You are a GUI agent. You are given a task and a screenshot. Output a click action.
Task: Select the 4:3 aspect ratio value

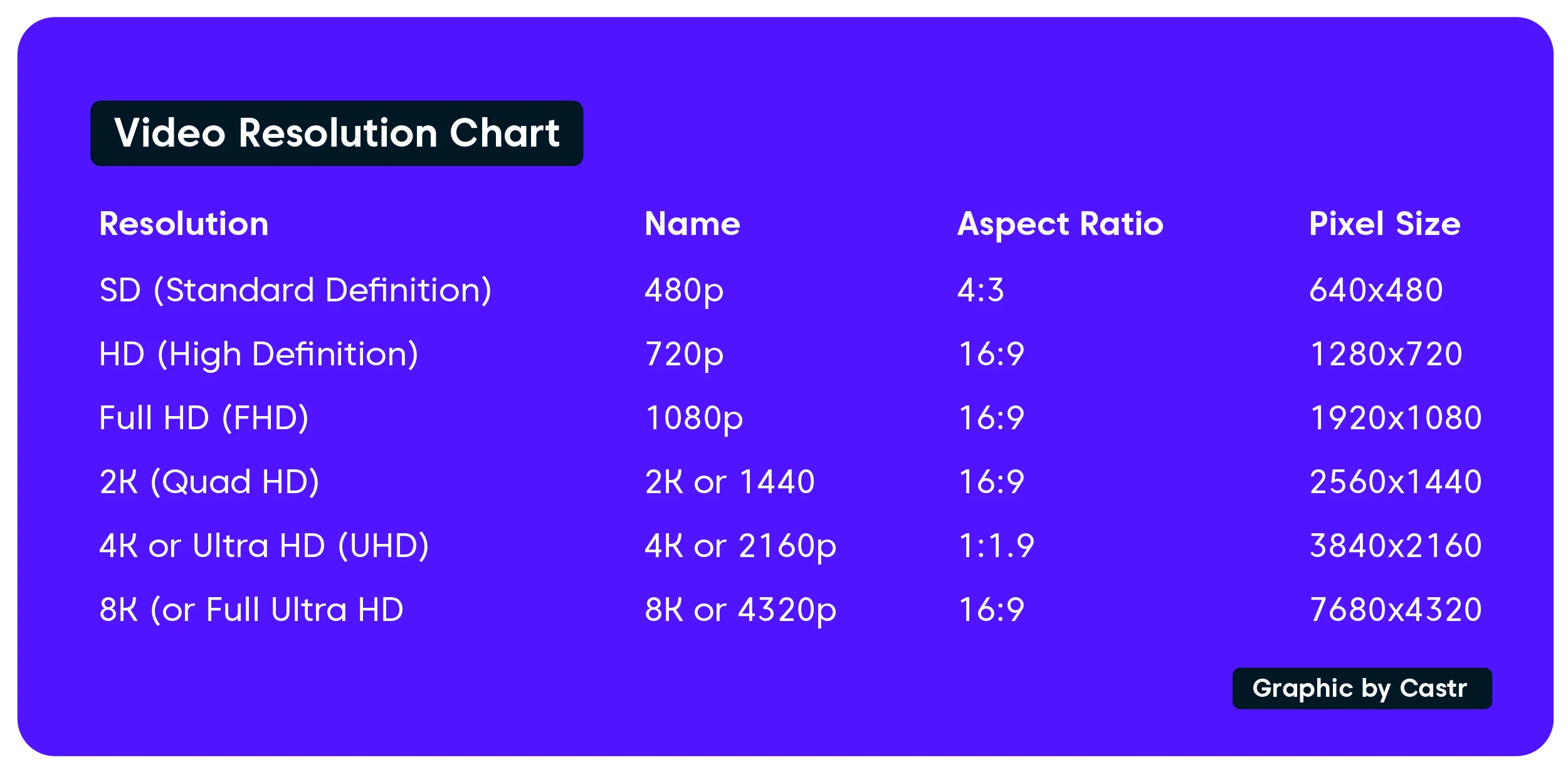pos(981,290)
